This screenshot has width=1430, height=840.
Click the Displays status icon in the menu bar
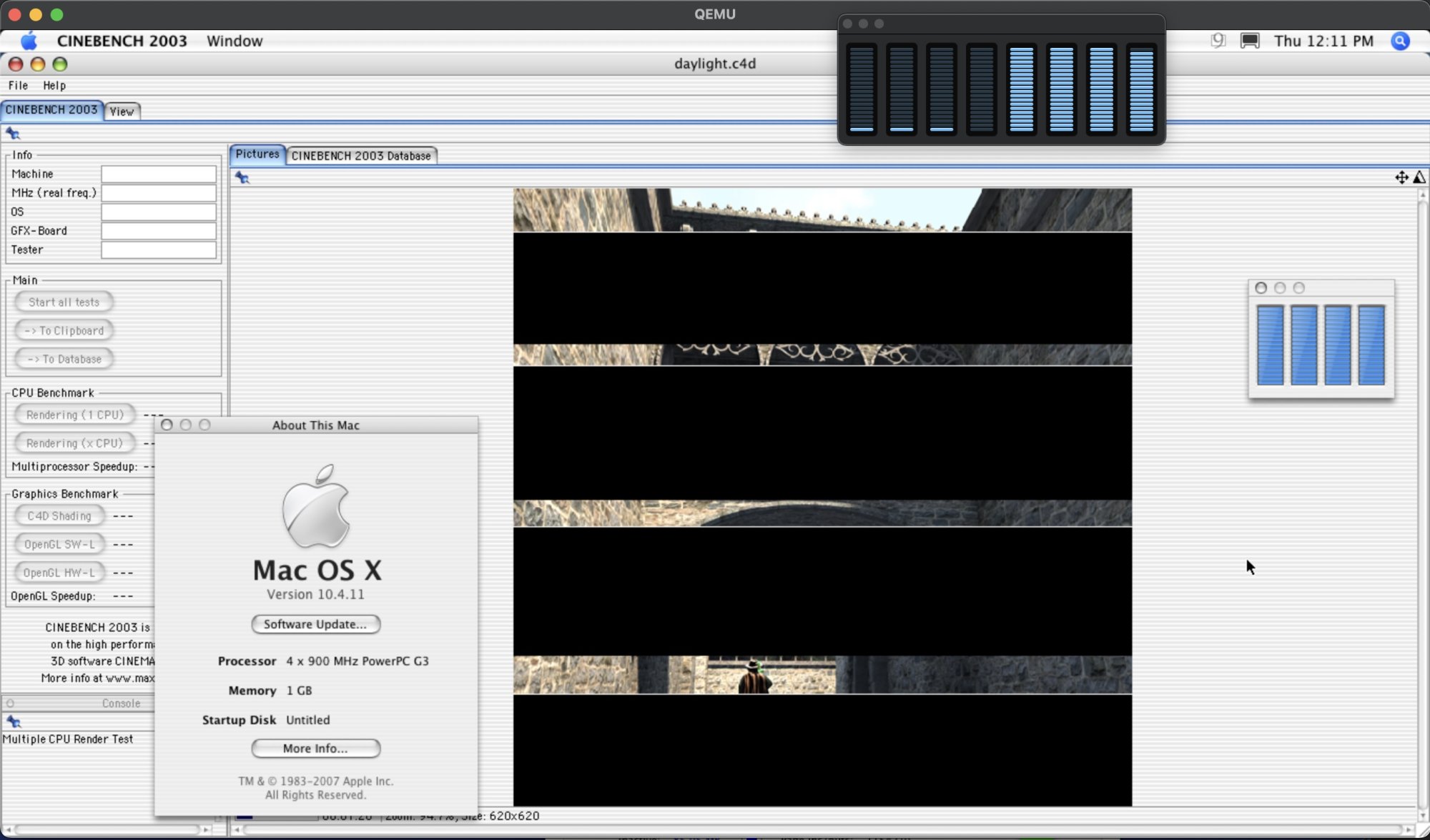click(1248, 41)
